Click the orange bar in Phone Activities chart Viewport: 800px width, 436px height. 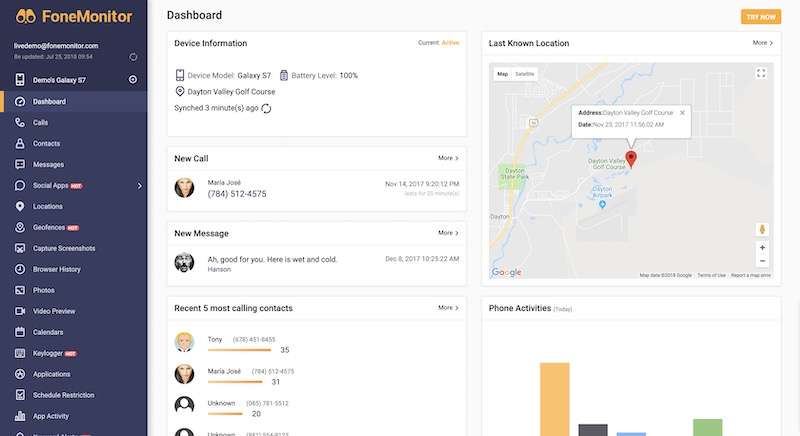(x=555, y=399)
